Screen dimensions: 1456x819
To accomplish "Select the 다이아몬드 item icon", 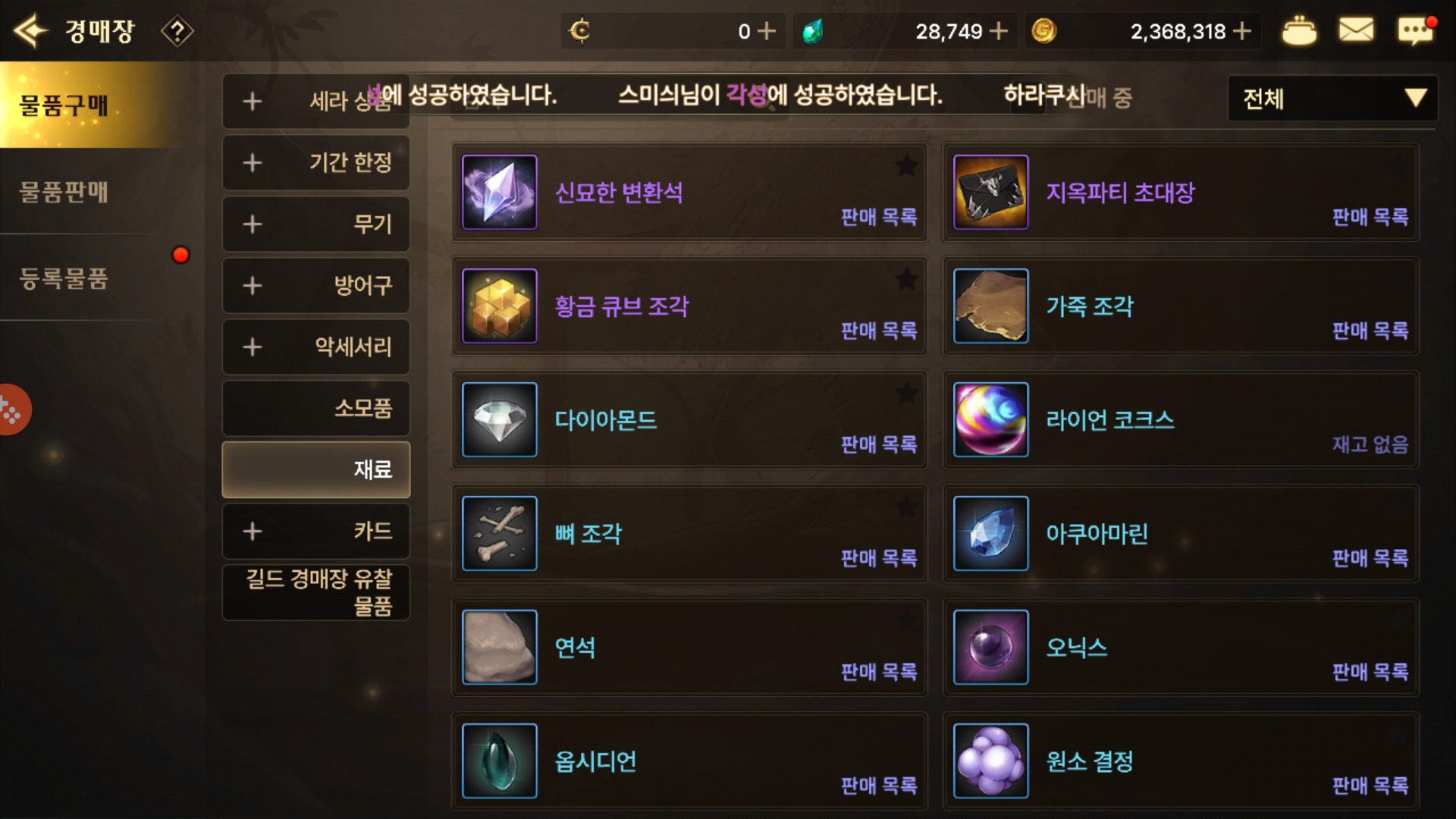I will 500,420.
